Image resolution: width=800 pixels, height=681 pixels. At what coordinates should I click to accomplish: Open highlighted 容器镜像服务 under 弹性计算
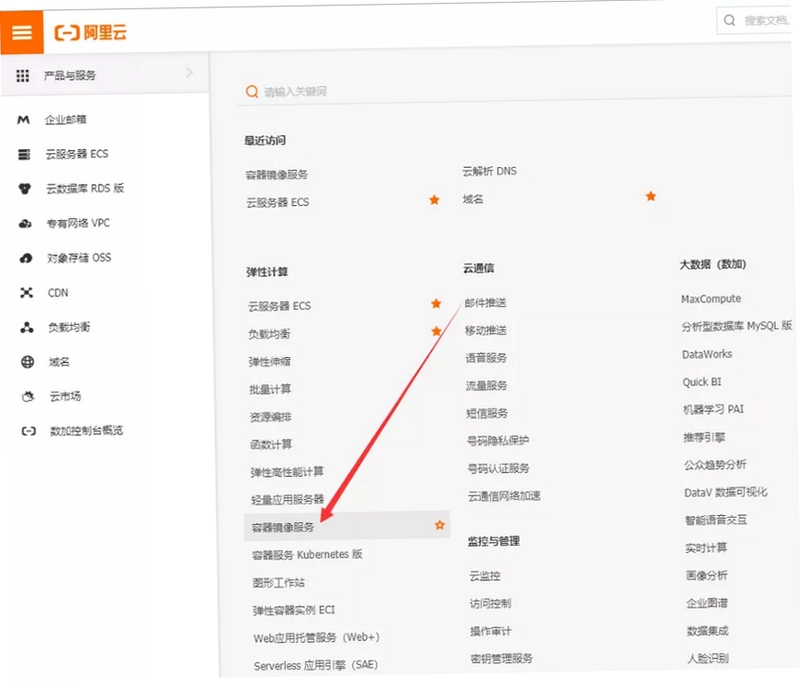283,527
